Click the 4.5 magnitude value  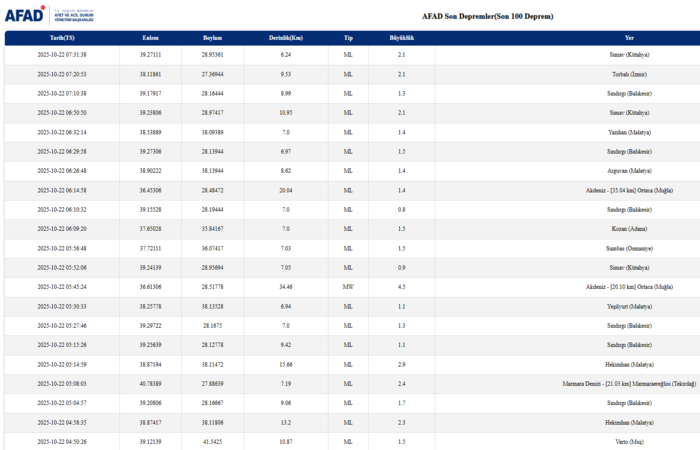401,285
